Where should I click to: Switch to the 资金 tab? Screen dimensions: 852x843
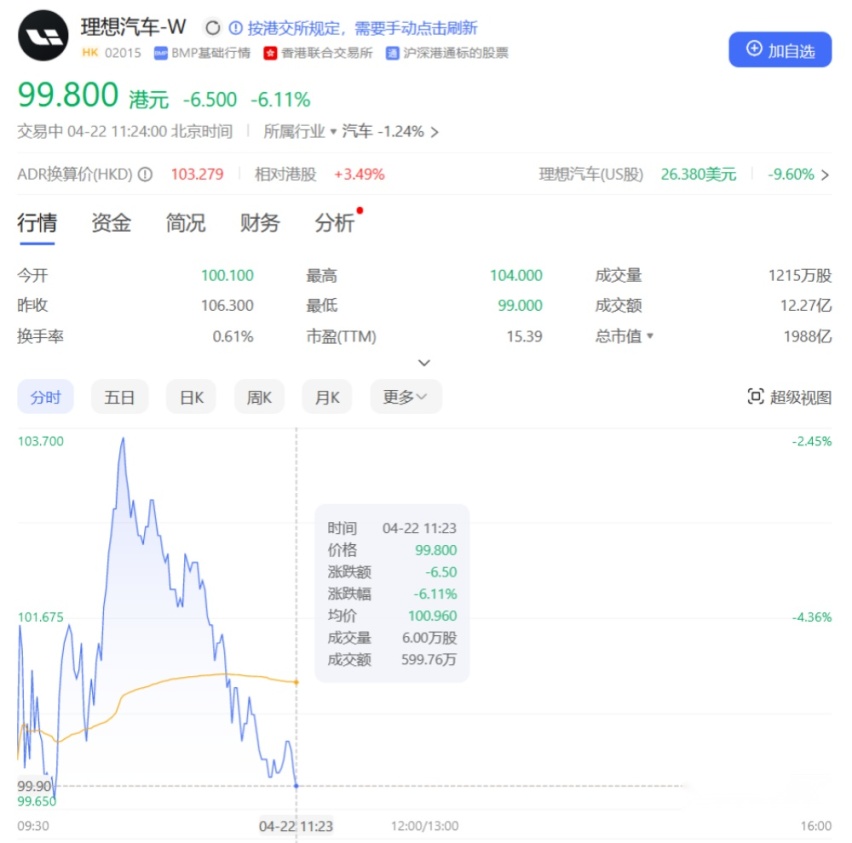111,223
